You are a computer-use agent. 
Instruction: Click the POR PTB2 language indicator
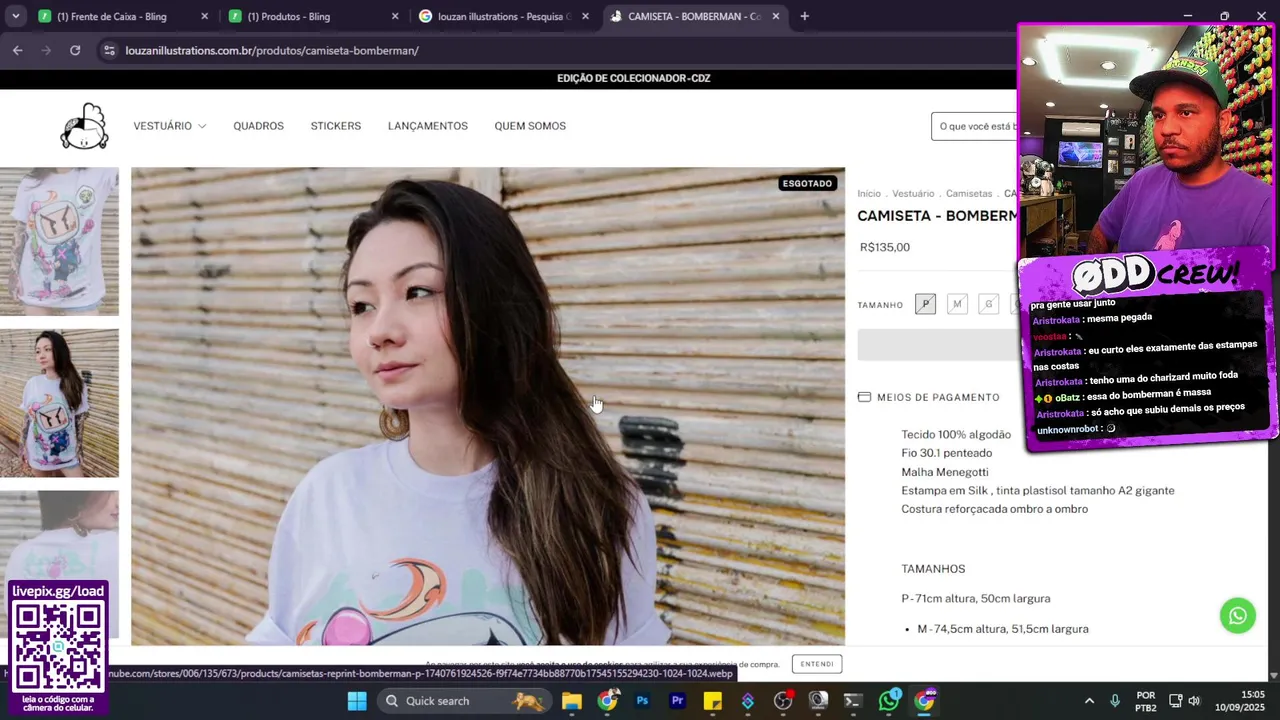pyautogui.click(x=1146, y=701)
